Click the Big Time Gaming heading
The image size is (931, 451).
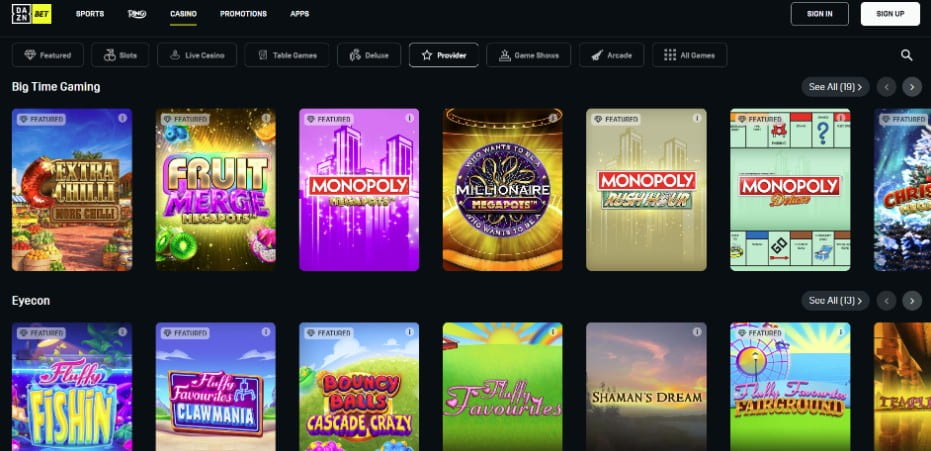(56, 87)
